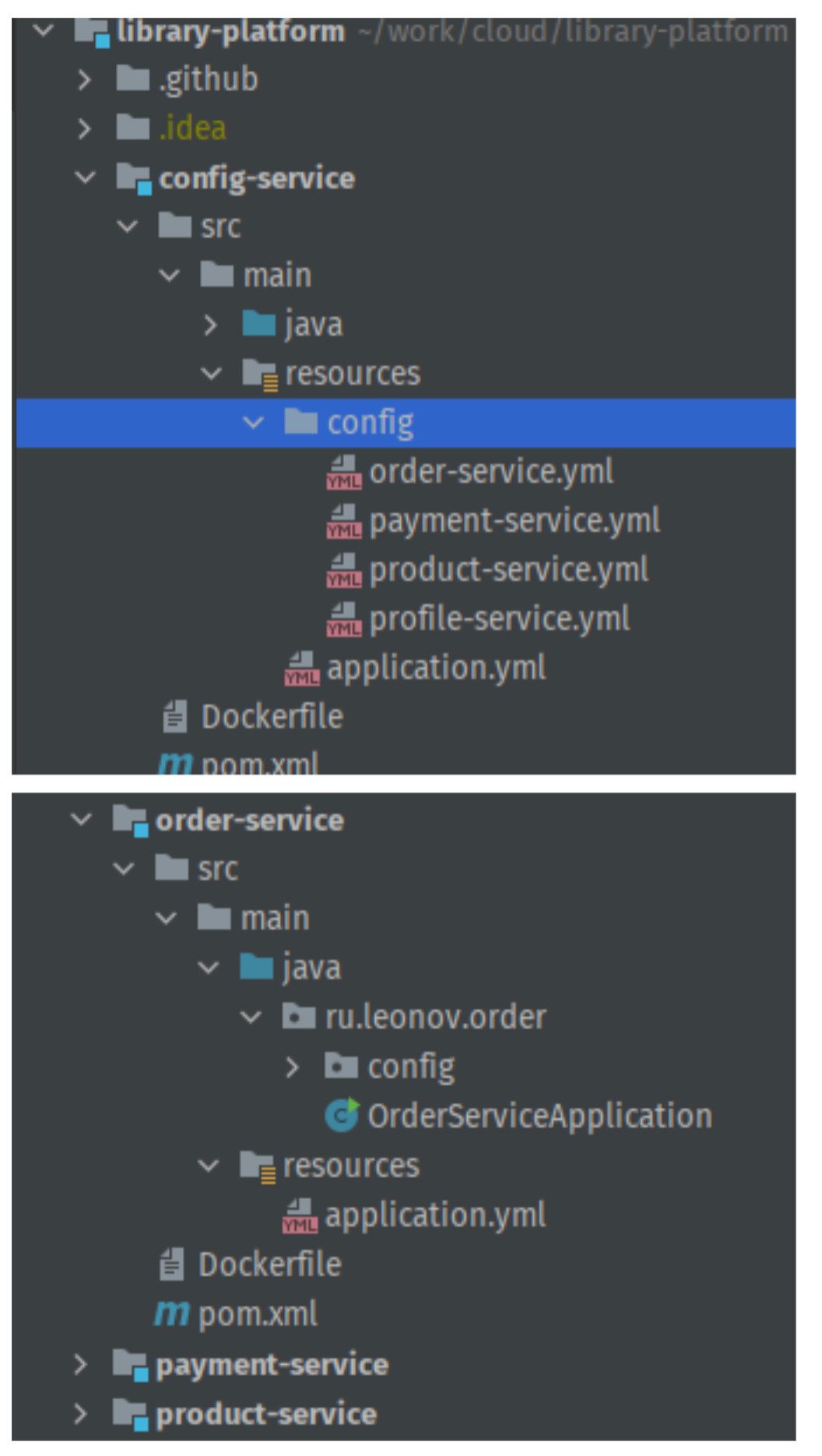The width and height of the screenshot is (822, 1456).
Task: Select the 'config-service' module name
Action: coord(257,178)
